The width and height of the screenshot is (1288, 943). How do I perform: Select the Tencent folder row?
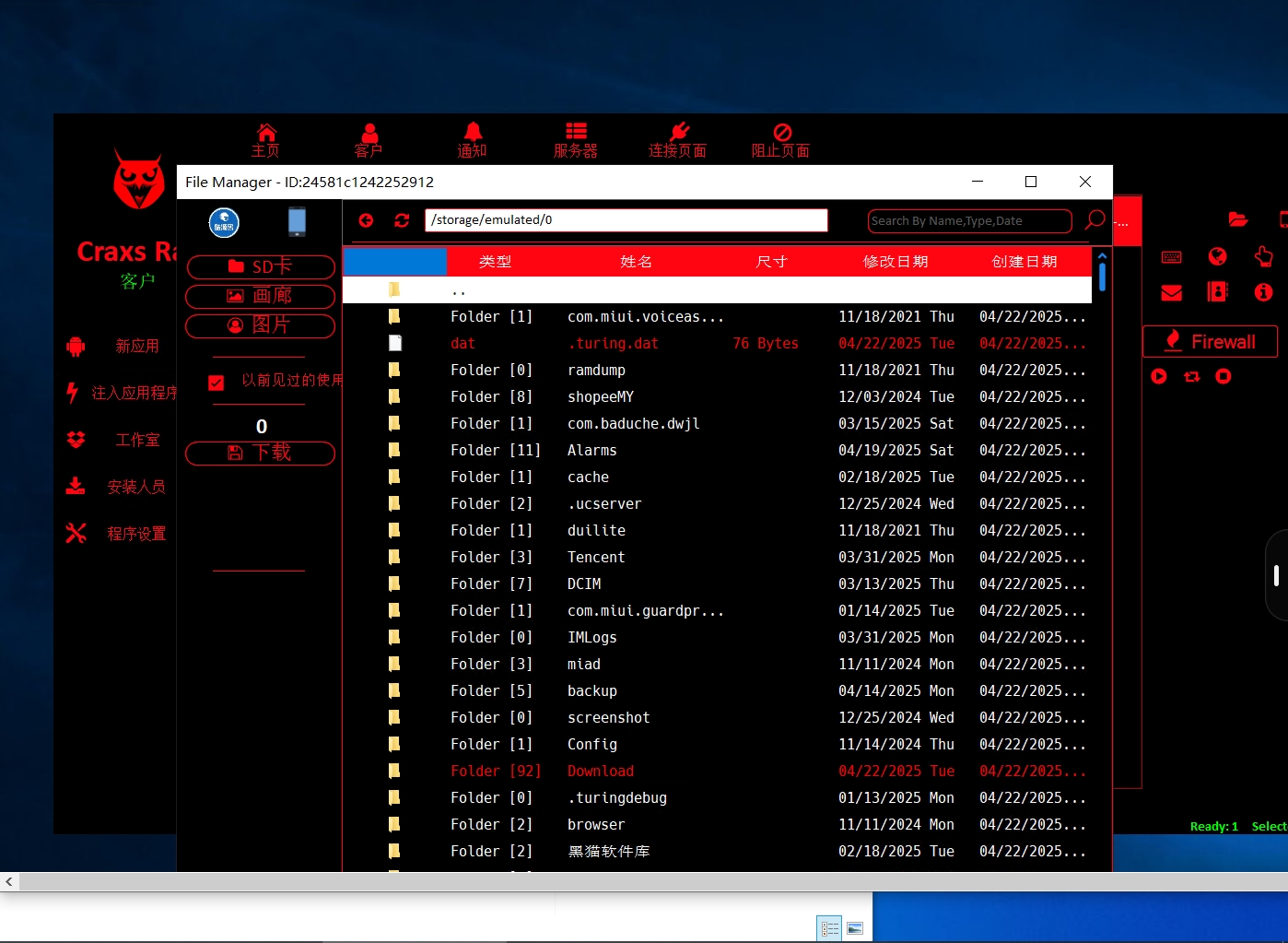[717, 558]
